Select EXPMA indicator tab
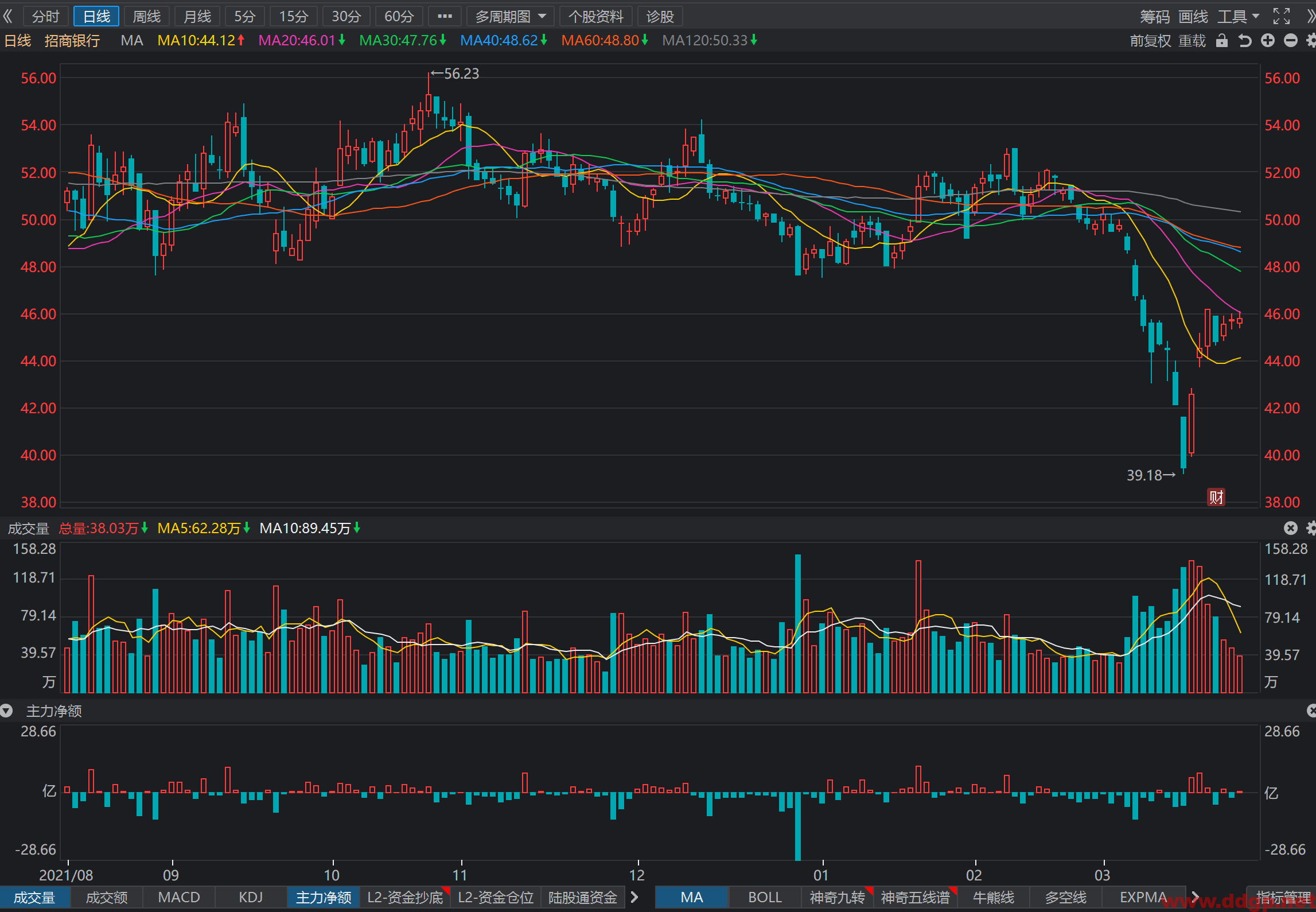This screenshot has height=912, width=1316. tap(1143, 897)
